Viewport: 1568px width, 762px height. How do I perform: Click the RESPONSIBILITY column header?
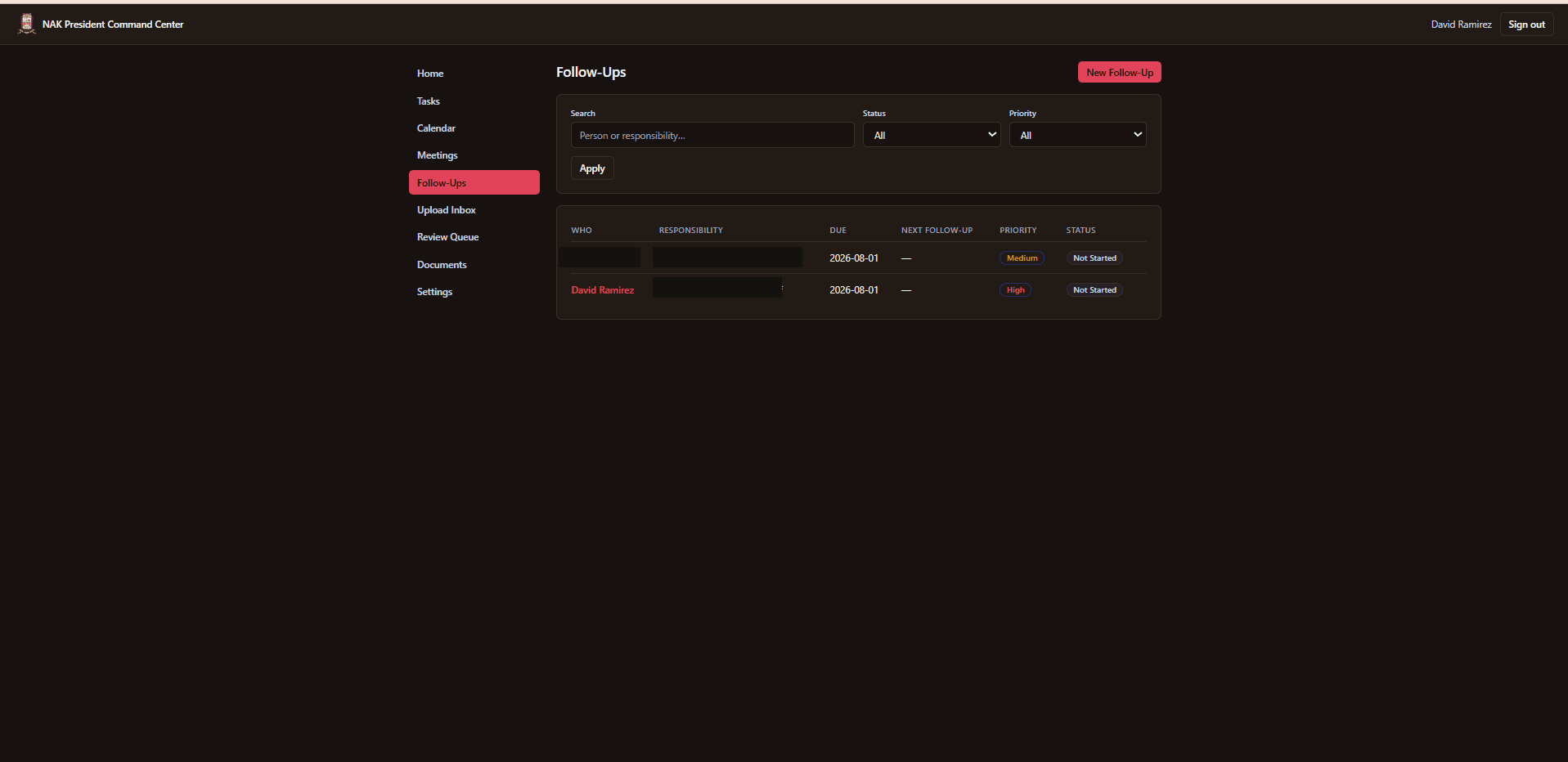tap(691, 231)
